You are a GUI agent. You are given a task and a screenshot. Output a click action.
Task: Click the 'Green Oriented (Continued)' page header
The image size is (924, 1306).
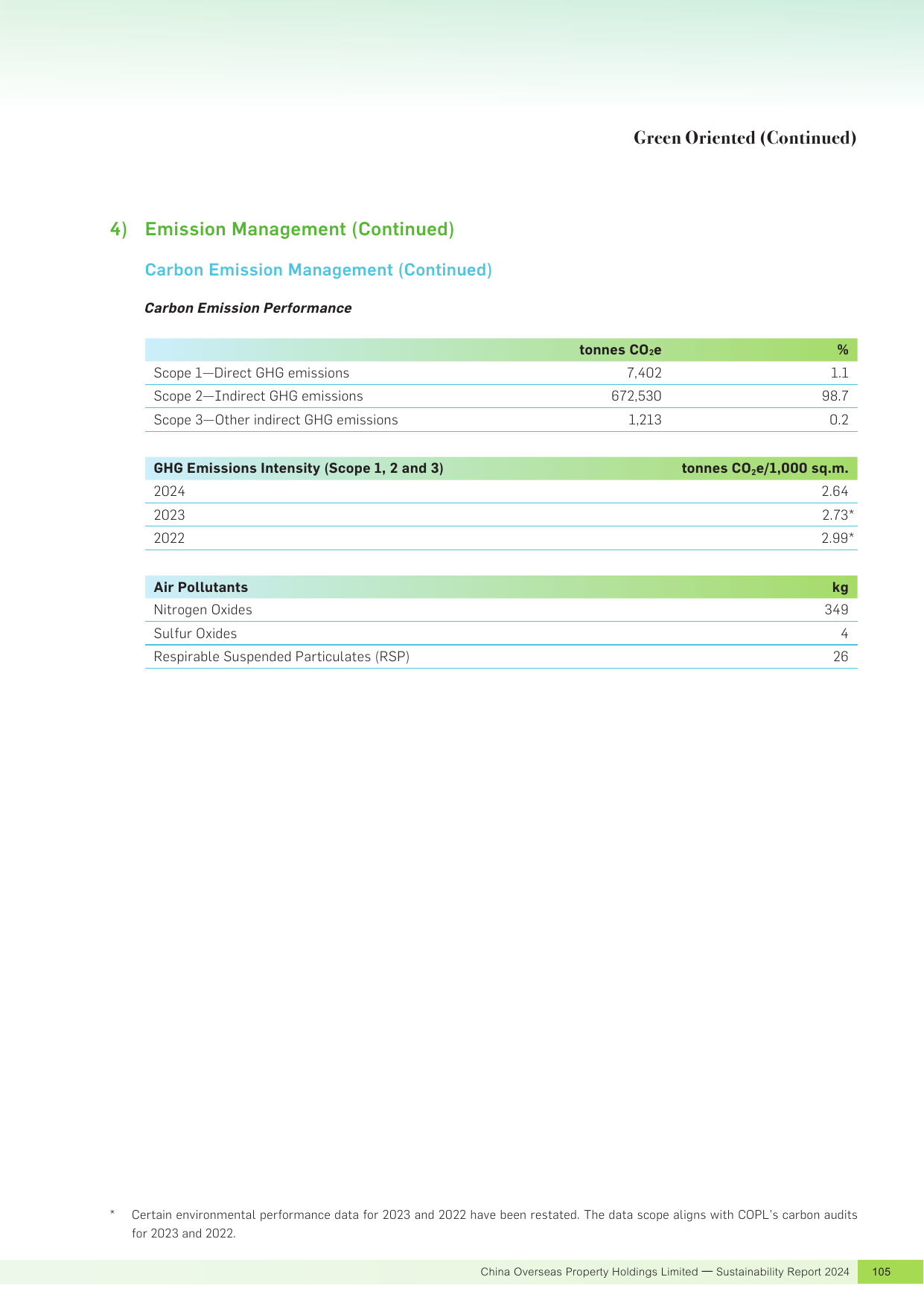pos(745,138)
